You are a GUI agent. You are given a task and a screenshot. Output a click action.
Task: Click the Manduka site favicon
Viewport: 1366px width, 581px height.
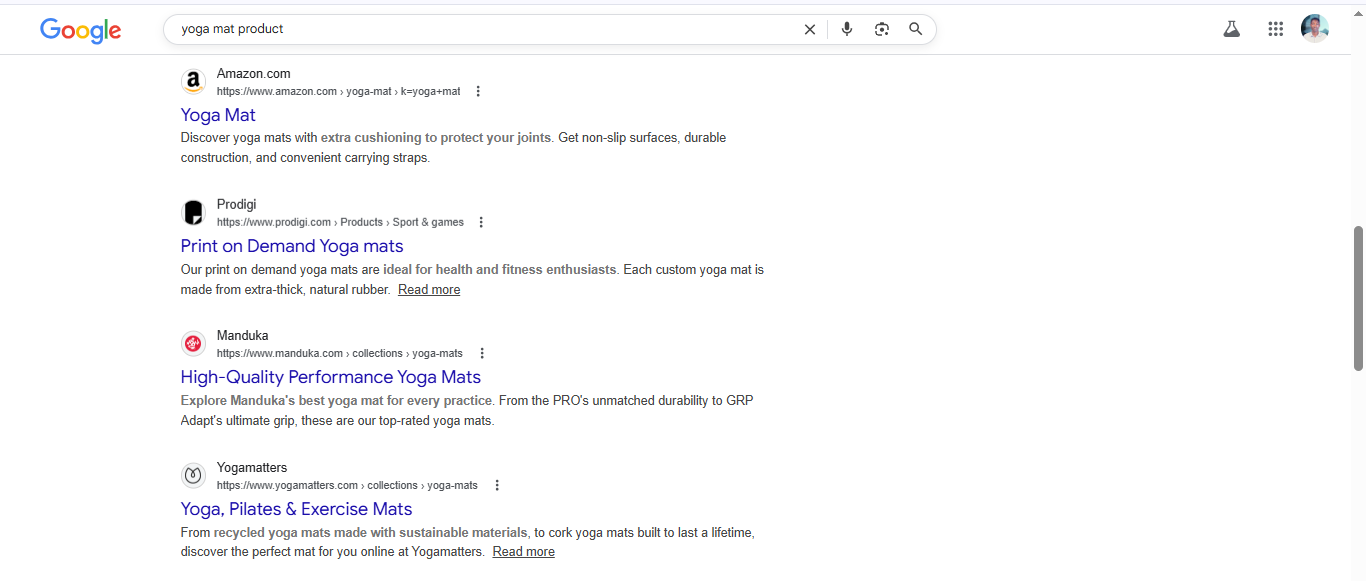193,343
